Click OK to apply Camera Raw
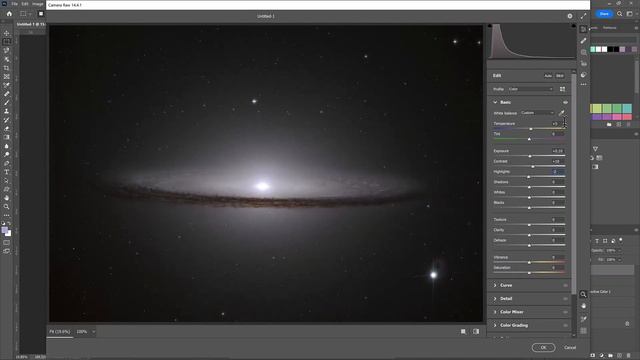This screenshot has width=640, height=360. 543,348
